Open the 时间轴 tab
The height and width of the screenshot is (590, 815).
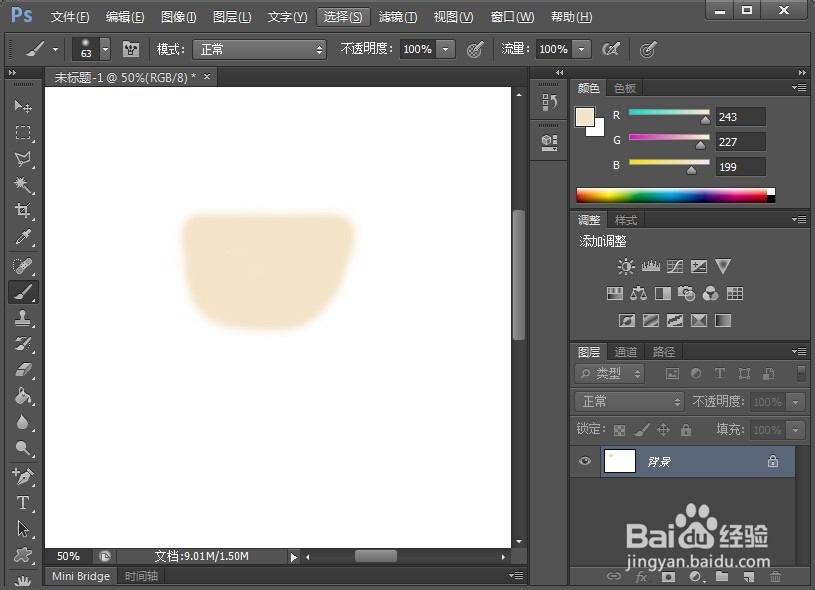(141, 576)
